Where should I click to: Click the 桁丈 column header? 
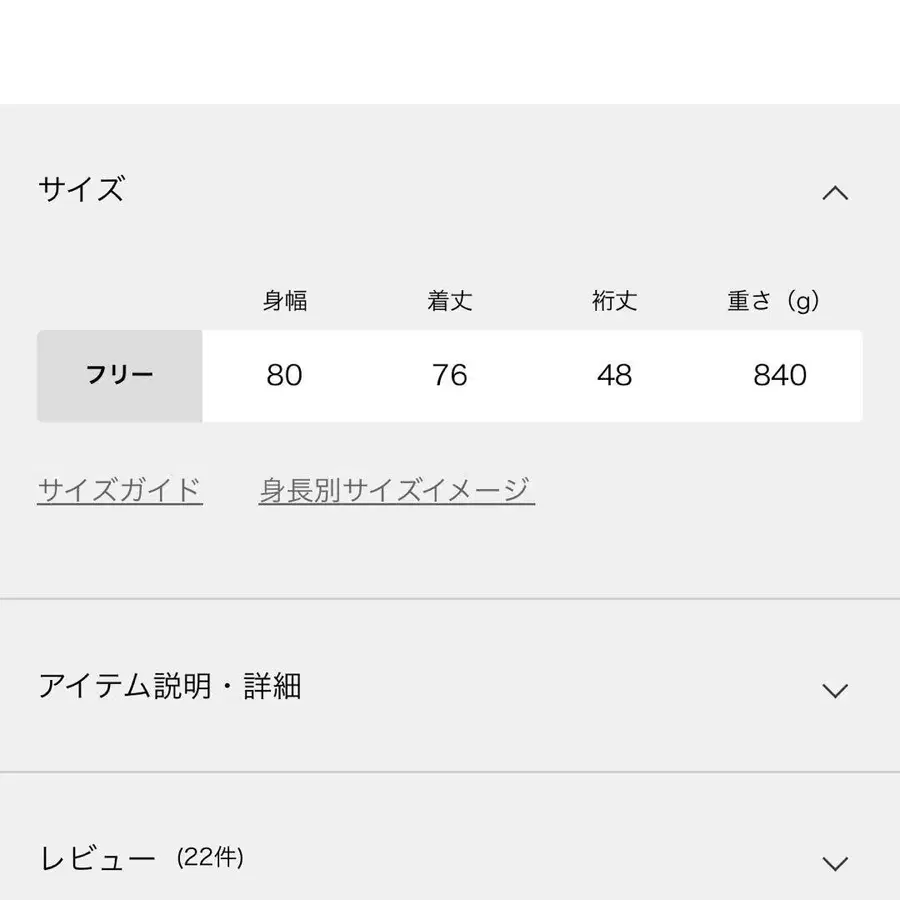point(614,301)
